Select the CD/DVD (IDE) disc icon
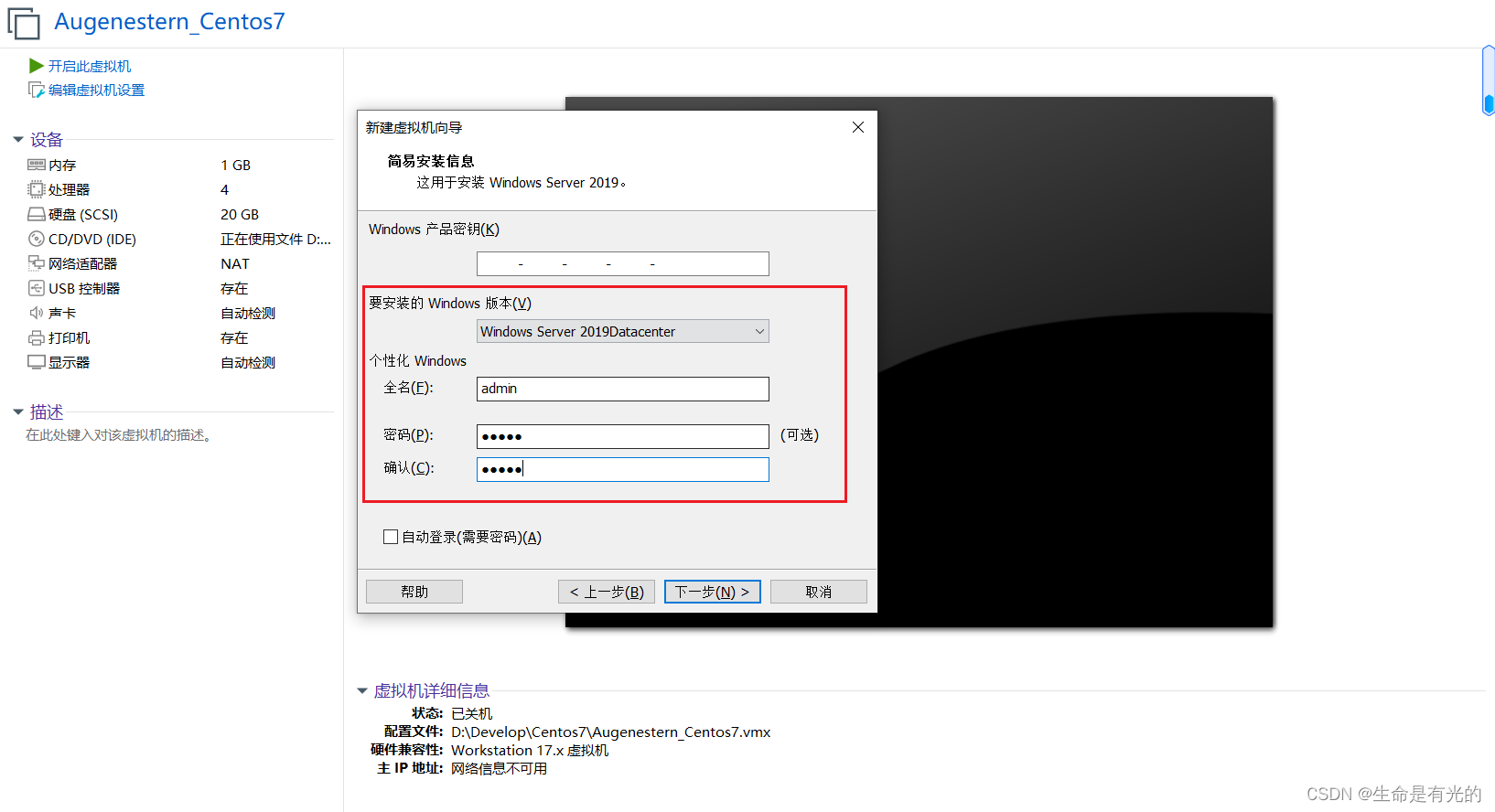 click(37, 239)
